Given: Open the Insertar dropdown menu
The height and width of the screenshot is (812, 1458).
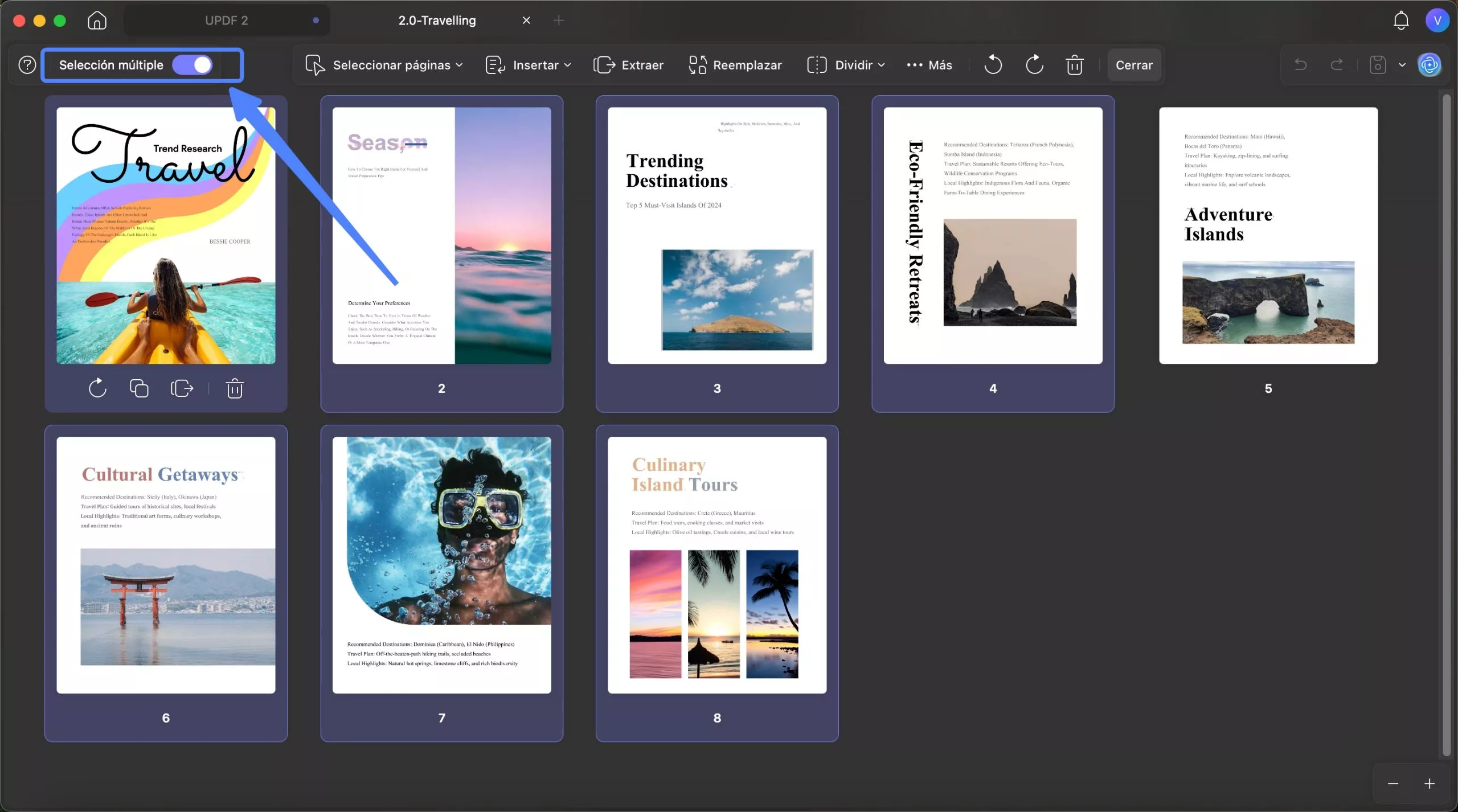Looking at the screenshot, I should pos(528,65).
